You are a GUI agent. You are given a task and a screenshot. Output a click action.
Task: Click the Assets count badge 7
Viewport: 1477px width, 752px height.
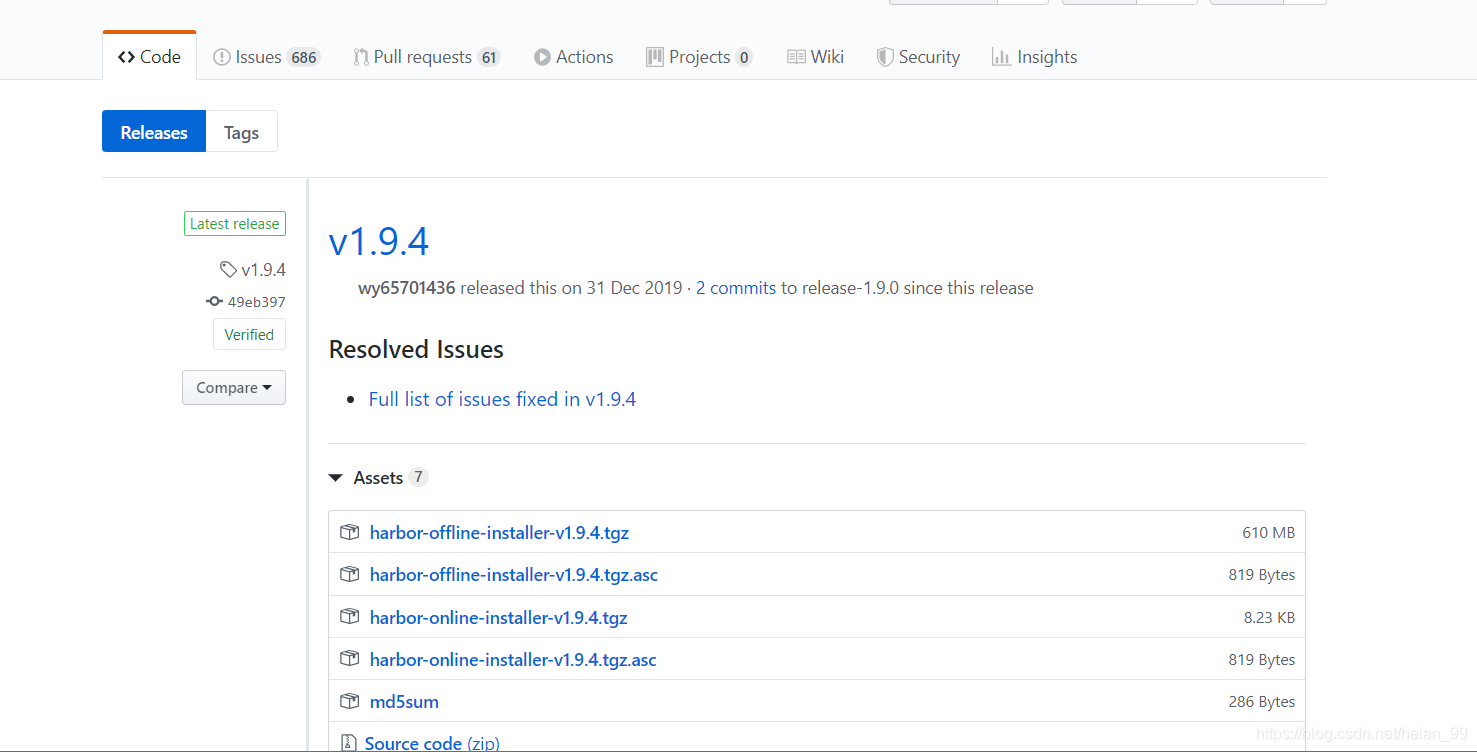coord(418,477)
